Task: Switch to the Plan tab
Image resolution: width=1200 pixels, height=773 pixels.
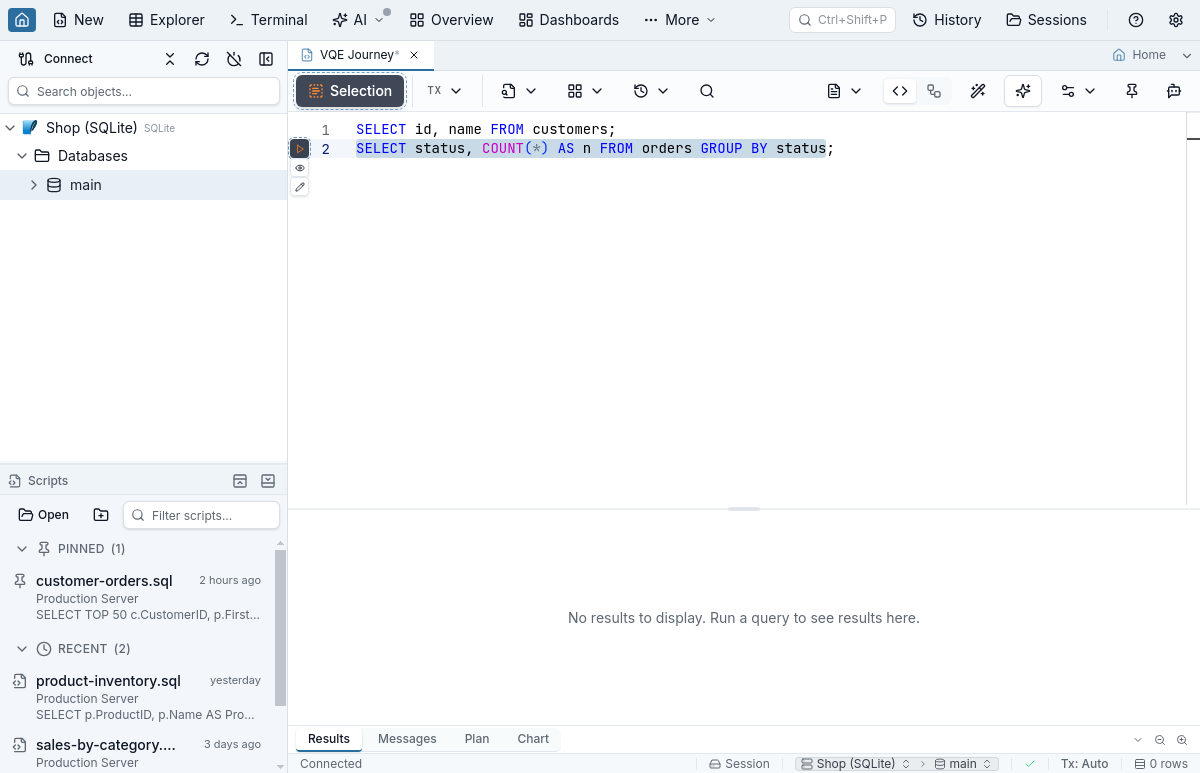Action: tap(477, 739)
